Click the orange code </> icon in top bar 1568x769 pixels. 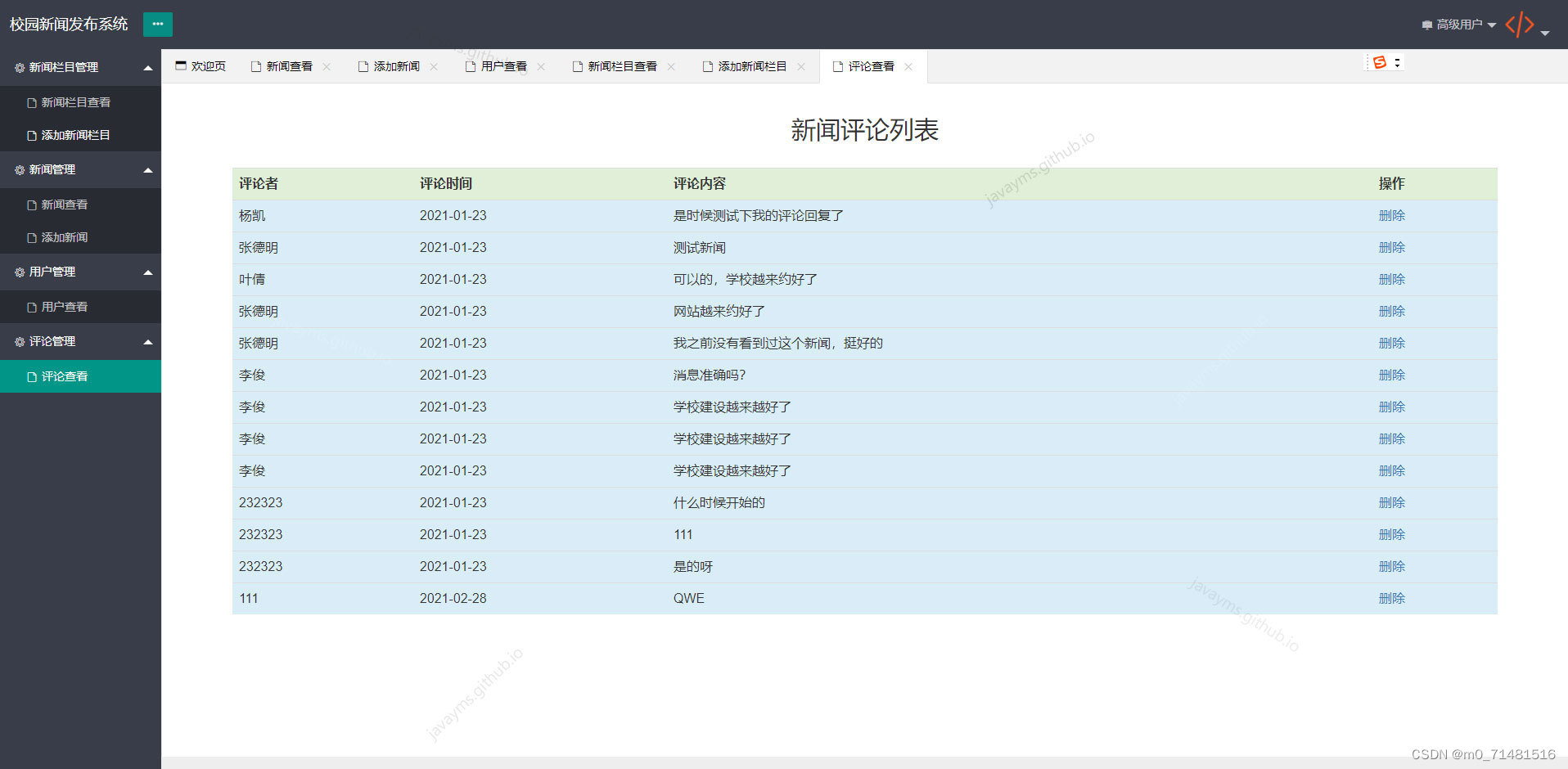pos(1520,24)
